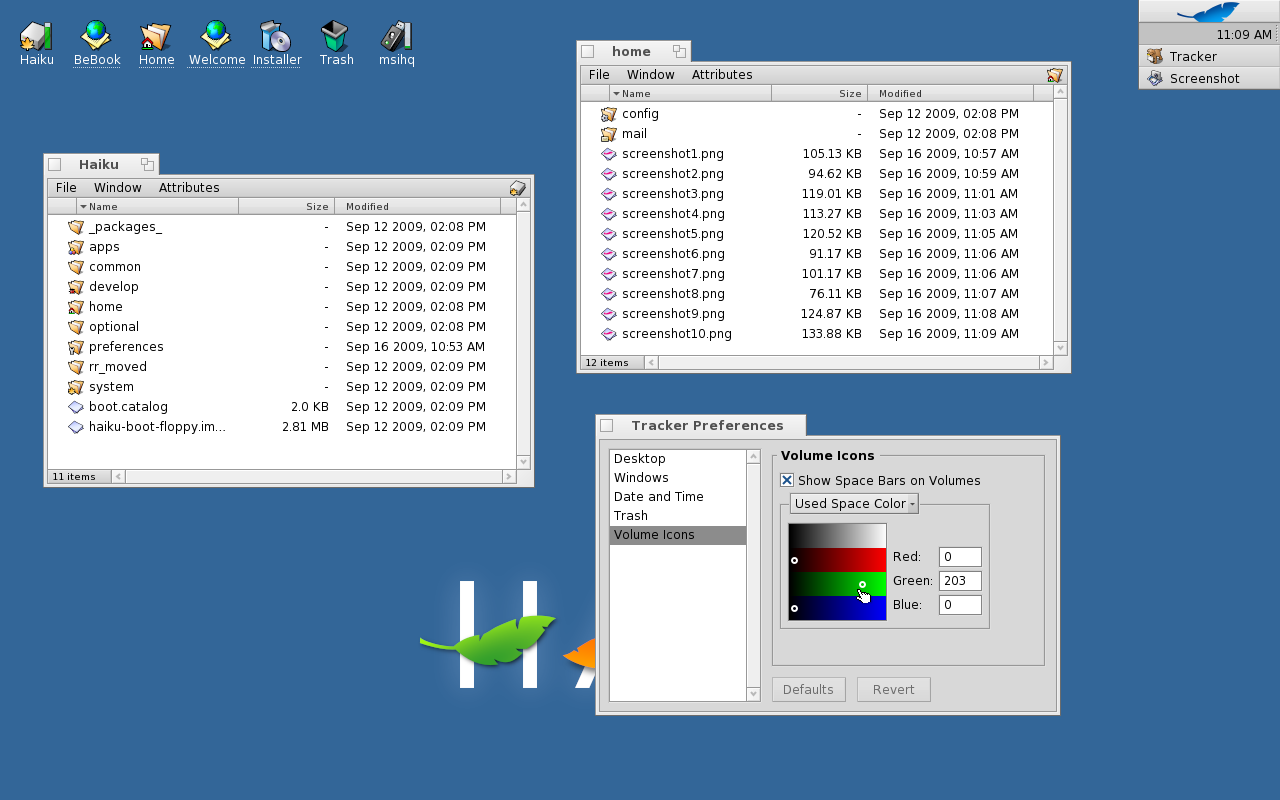Select screenshot8.png in home window
Viewport: 1280px width, 800px height.
click(x=816, y=294)
